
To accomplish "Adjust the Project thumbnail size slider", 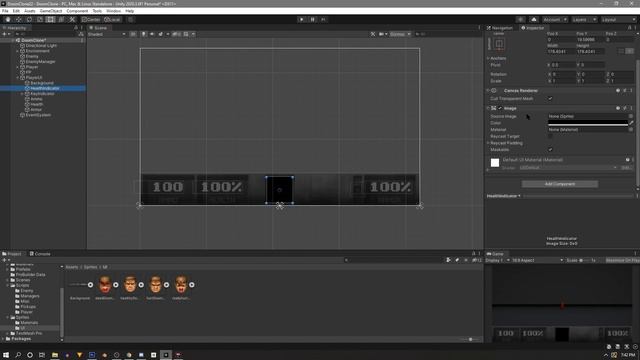I will (470, 339).
